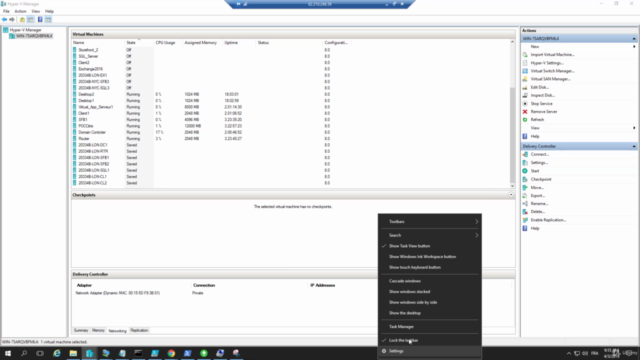Click Rename... in the Actions pane
Viewport: 640px width, 360px height.
539,204
